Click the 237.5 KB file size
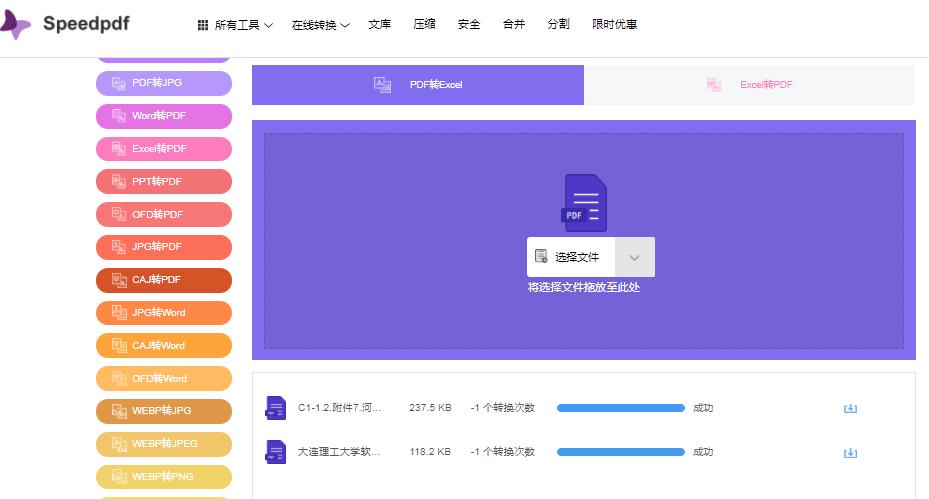The image size is (929, 499). (430, 408)
